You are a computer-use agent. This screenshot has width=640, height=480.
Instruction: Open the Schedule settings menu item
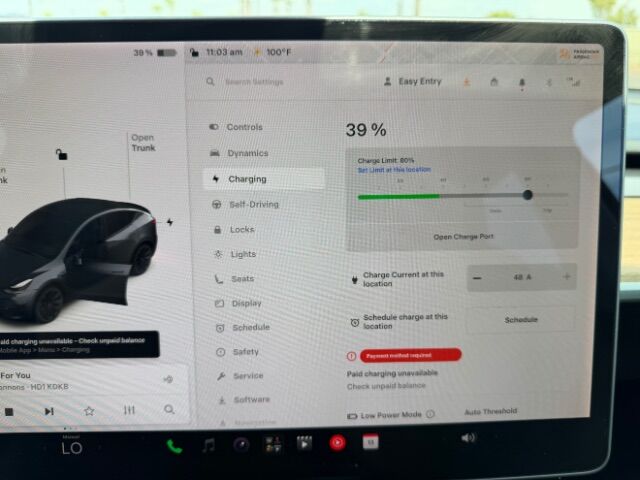click(x=242, y=327)
